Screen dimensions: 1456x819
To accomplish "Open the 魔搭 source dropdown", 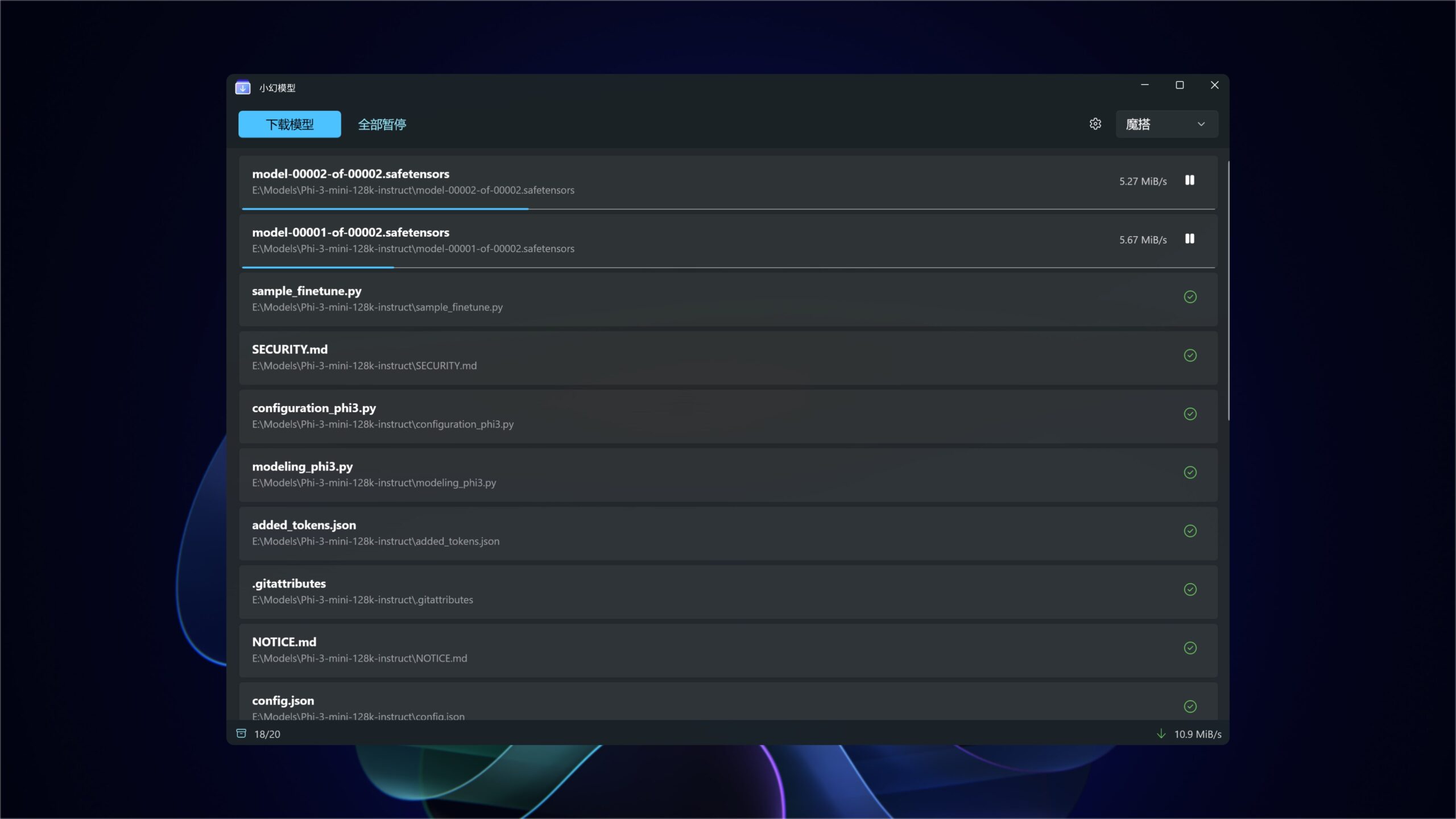I will pyautogui.click(x=1167, y=124).
